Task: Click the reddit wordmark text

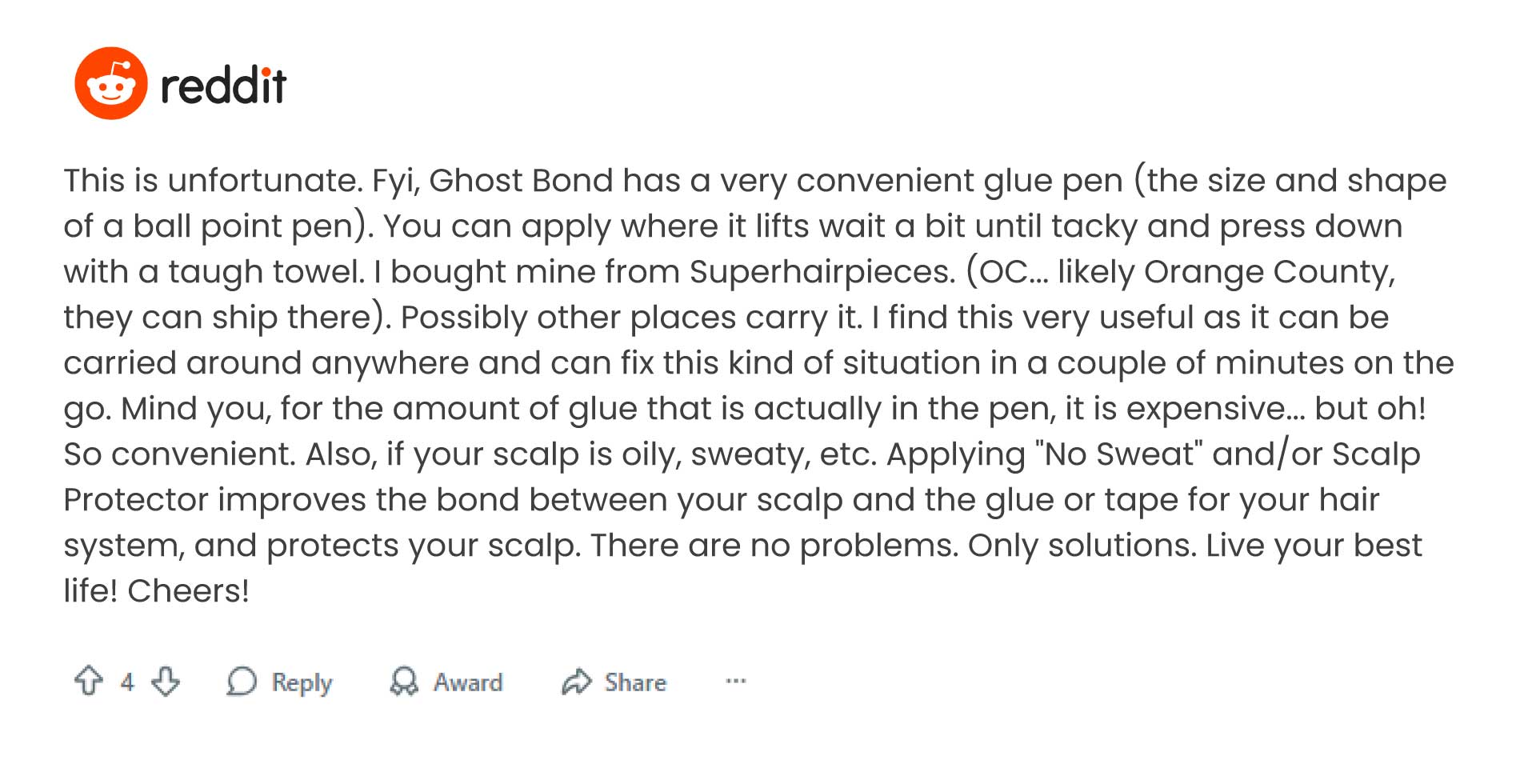Action: coord(223,86)
